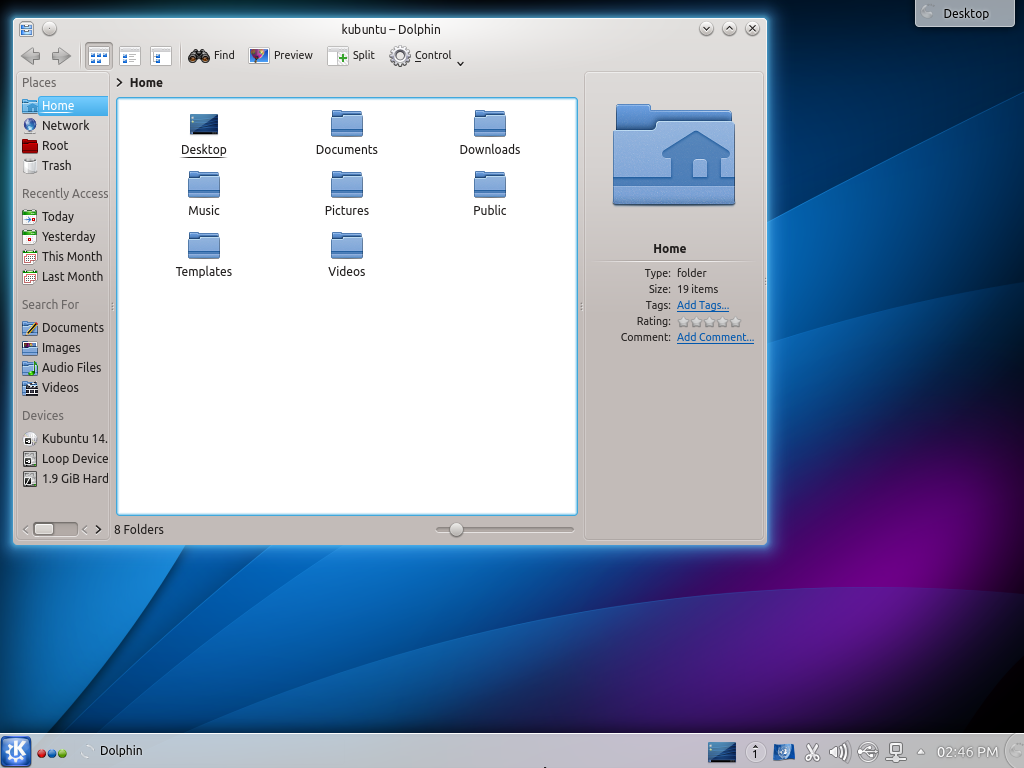
Task: Open the Desktop toolbox button
Action: (965, 13)
